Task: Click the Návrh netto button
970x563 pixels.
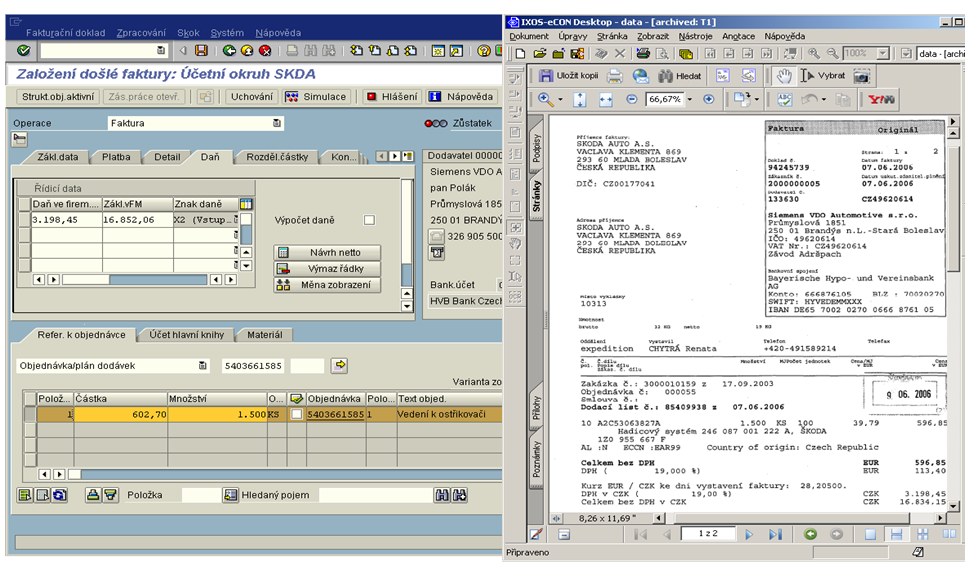Action: click(327, 252)
